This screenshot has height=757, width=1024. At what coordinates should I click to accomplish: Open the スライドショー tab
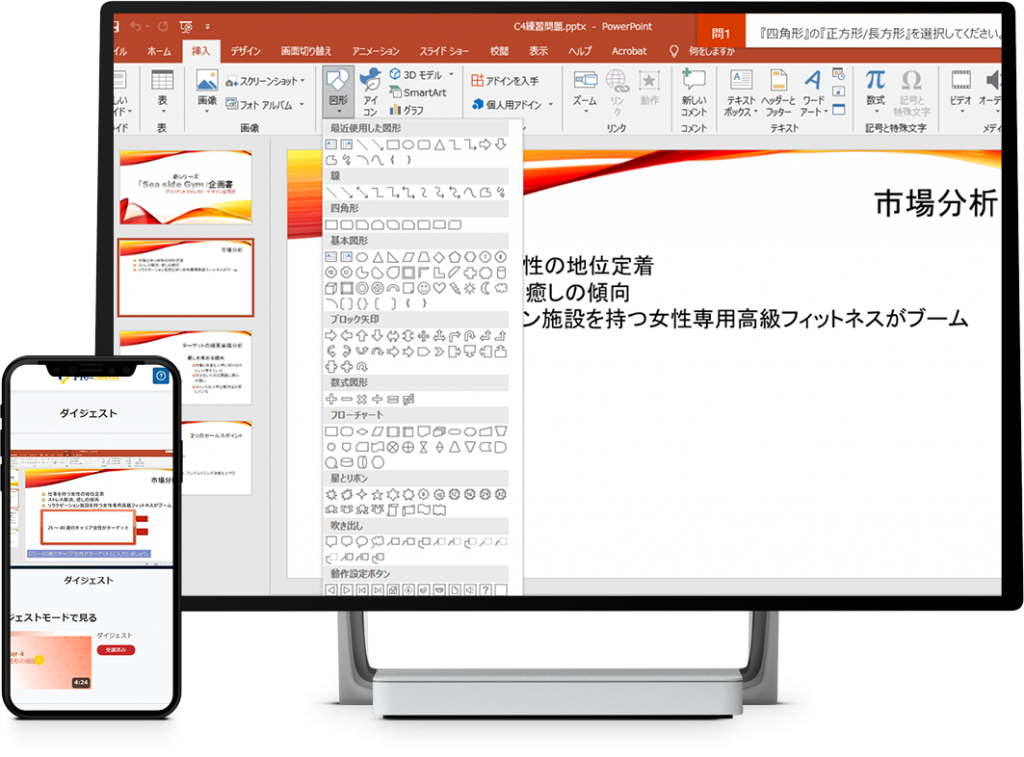pos(444,51)
